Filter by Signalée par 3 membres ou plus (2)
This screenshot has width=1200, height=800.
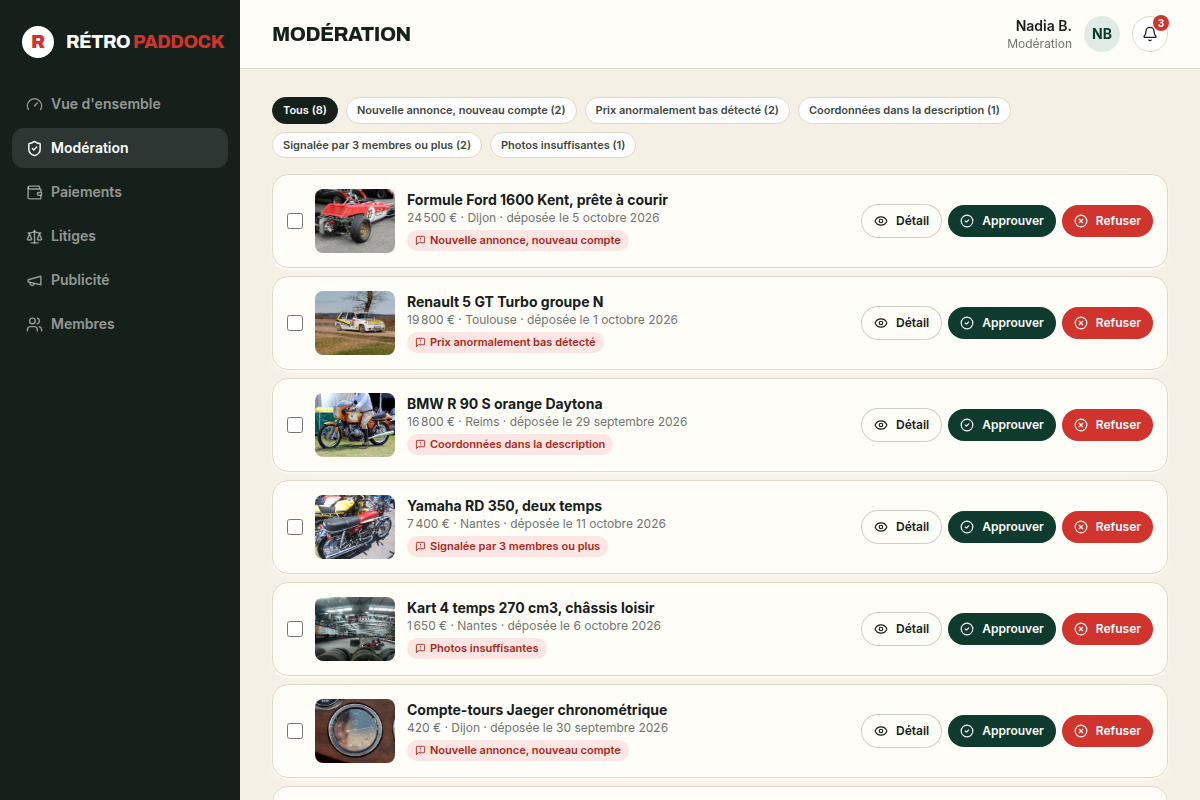[x=377, y=145]
